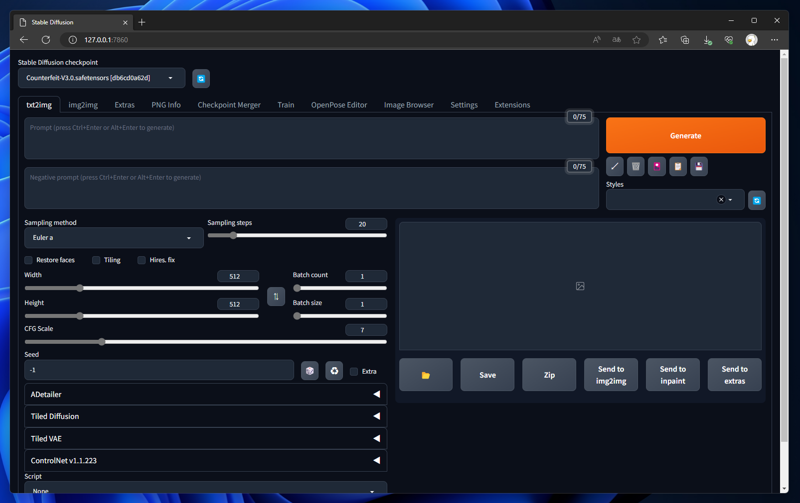Open the browser Collections icon
This screenshot has width=800, height=503.
pyautogui.click(x=685, y=40)
